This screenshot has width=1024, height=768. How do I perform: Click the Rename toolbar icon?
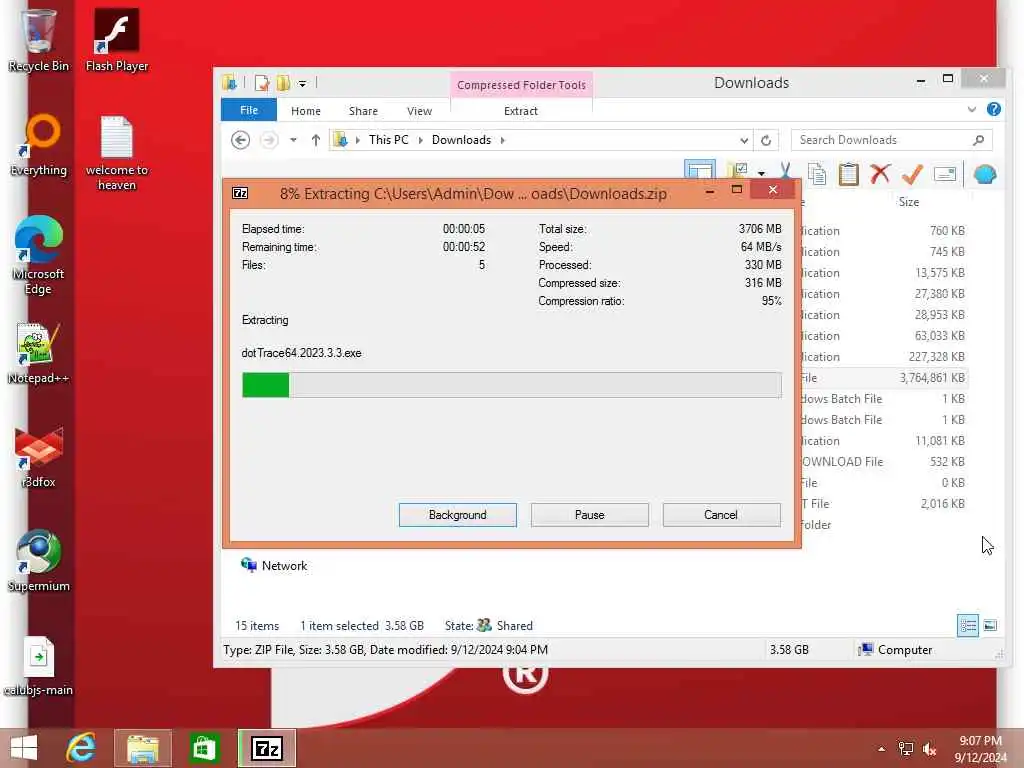[x=945, y=174]
